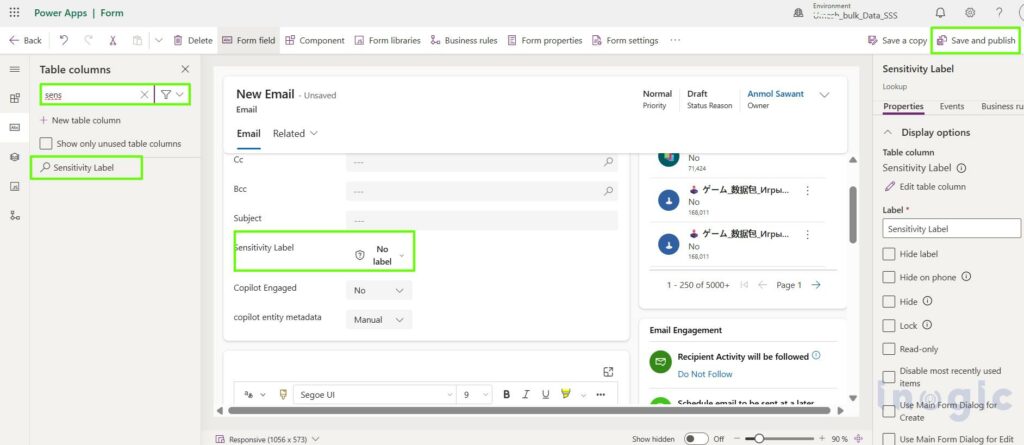The height and width of the screenshot is (445, 1024).
Task: Check the Hide label checkbox
Action: [889, 254]
